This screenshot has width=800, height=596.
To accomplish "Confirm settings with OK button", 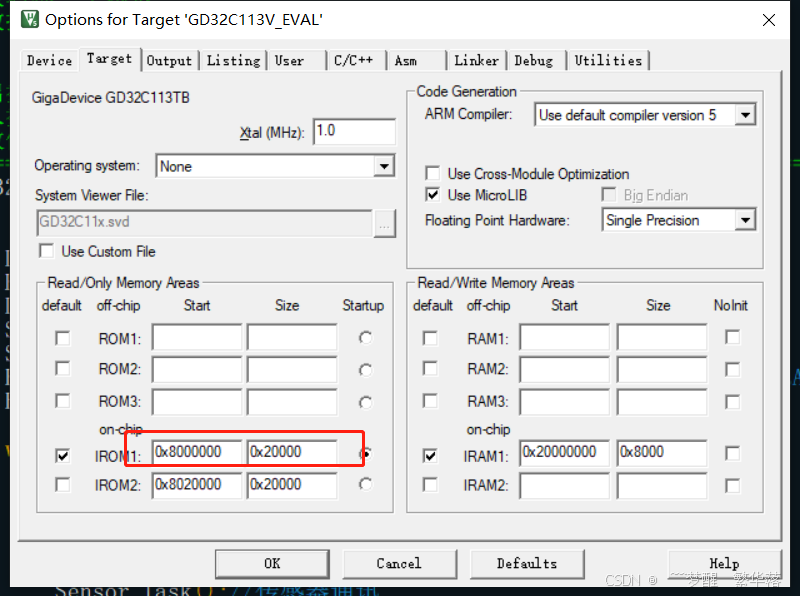I will click(x=272, y=563).
